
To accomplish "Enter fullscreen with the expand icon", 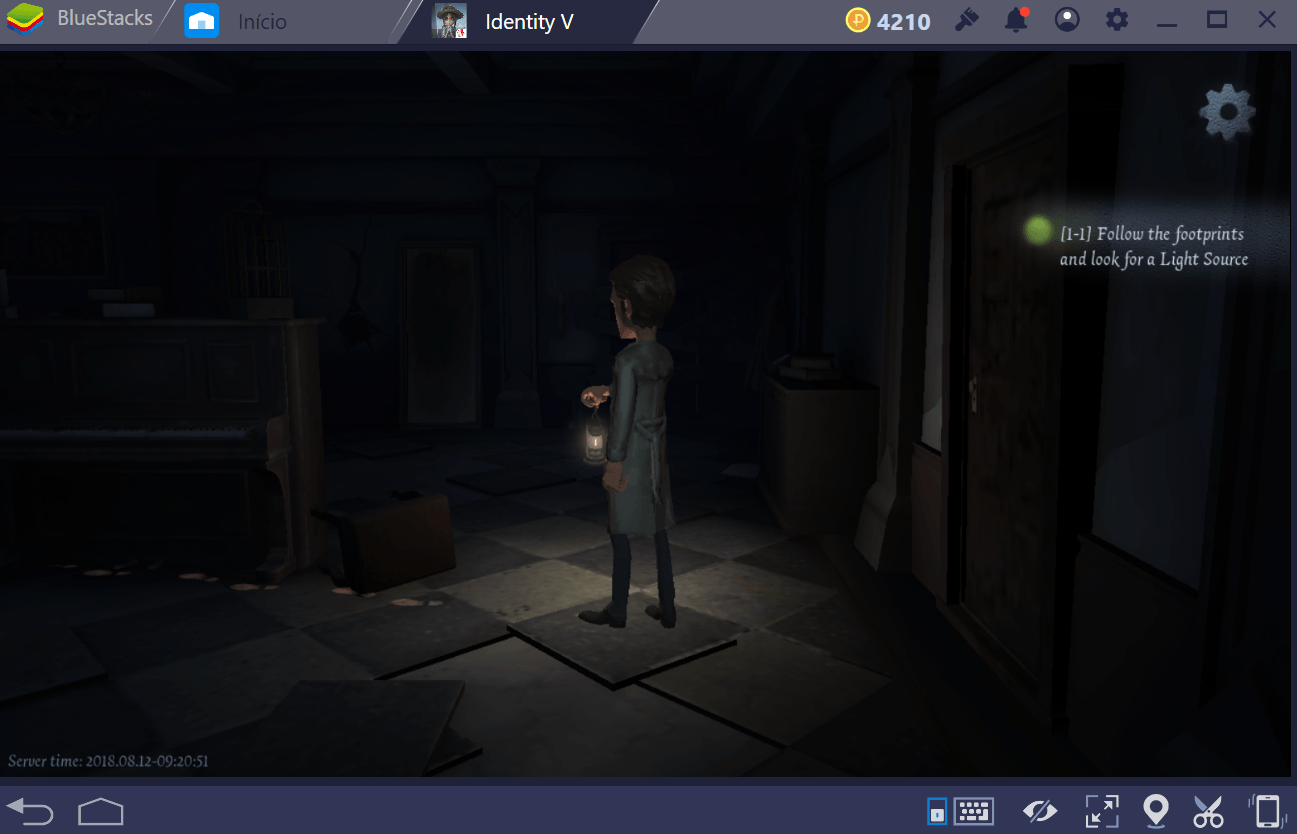I will (x=1101, y=810).
